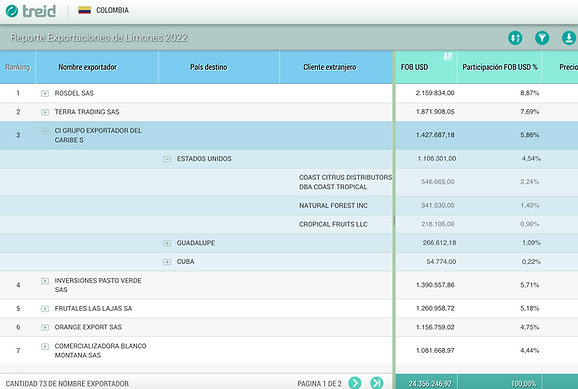Click Guadalupe FOB value 266.612,18
The height and width of the screenshot is (389, 578).
pos(439,243)
